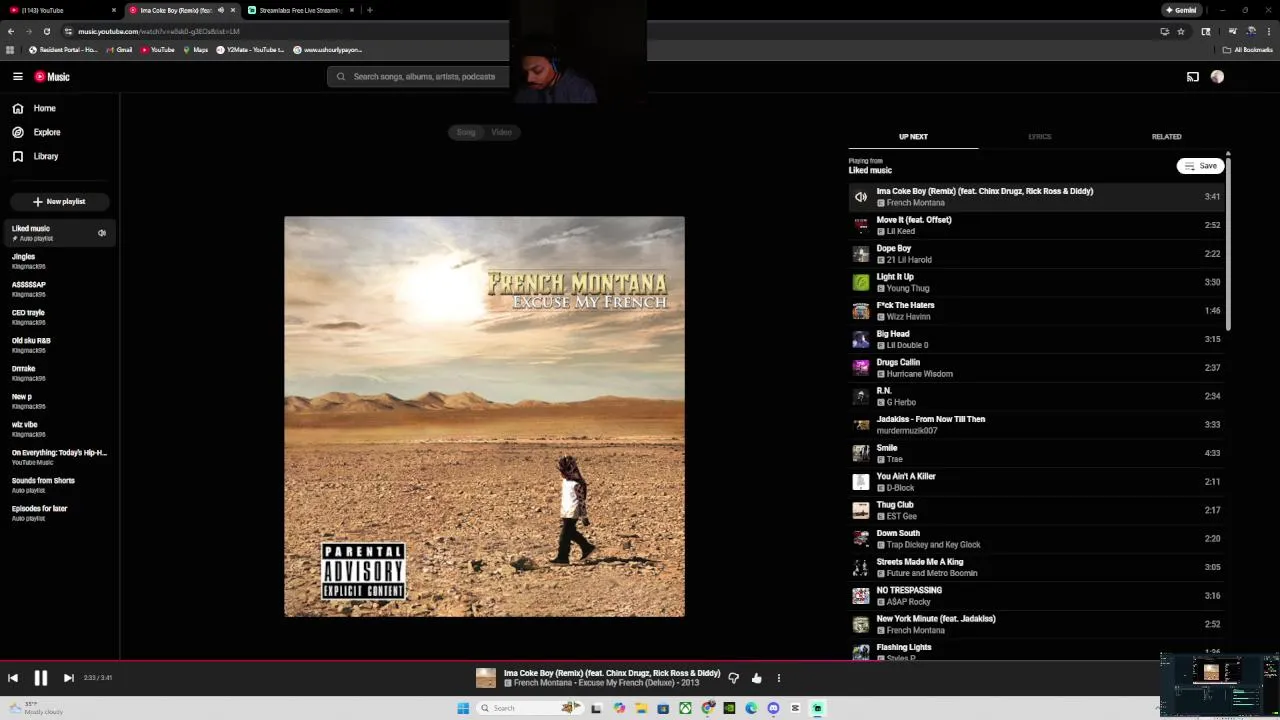
Task: Save the queue with Save button
Action: [x=1201, y=166]
